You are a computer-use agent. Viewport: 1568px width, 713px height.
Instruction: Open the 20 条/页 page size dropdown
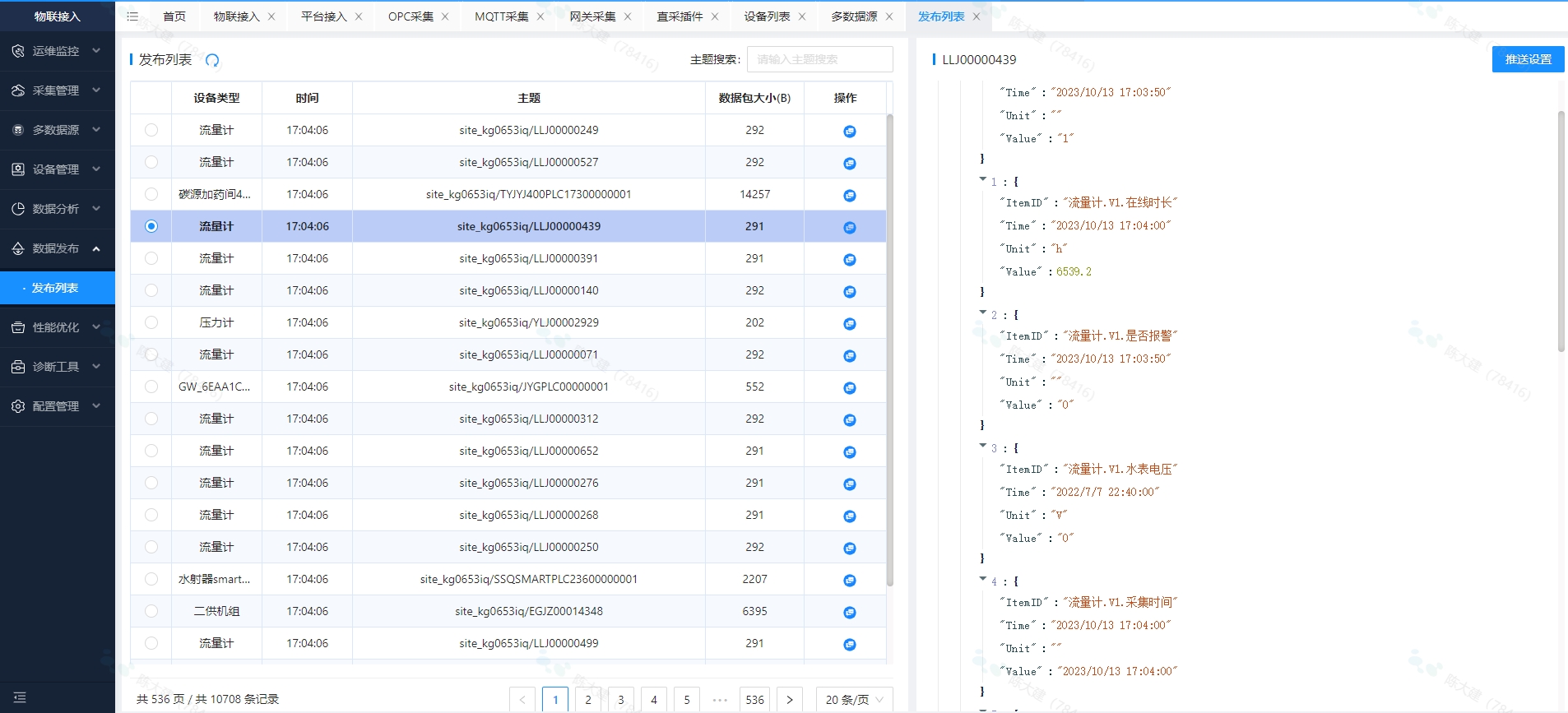coord(854,700)
